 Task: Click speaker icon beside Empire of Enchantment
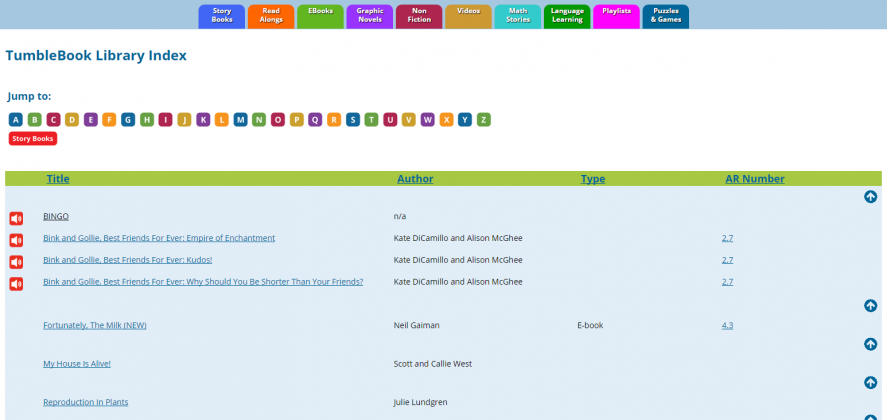tap(16, 240)
